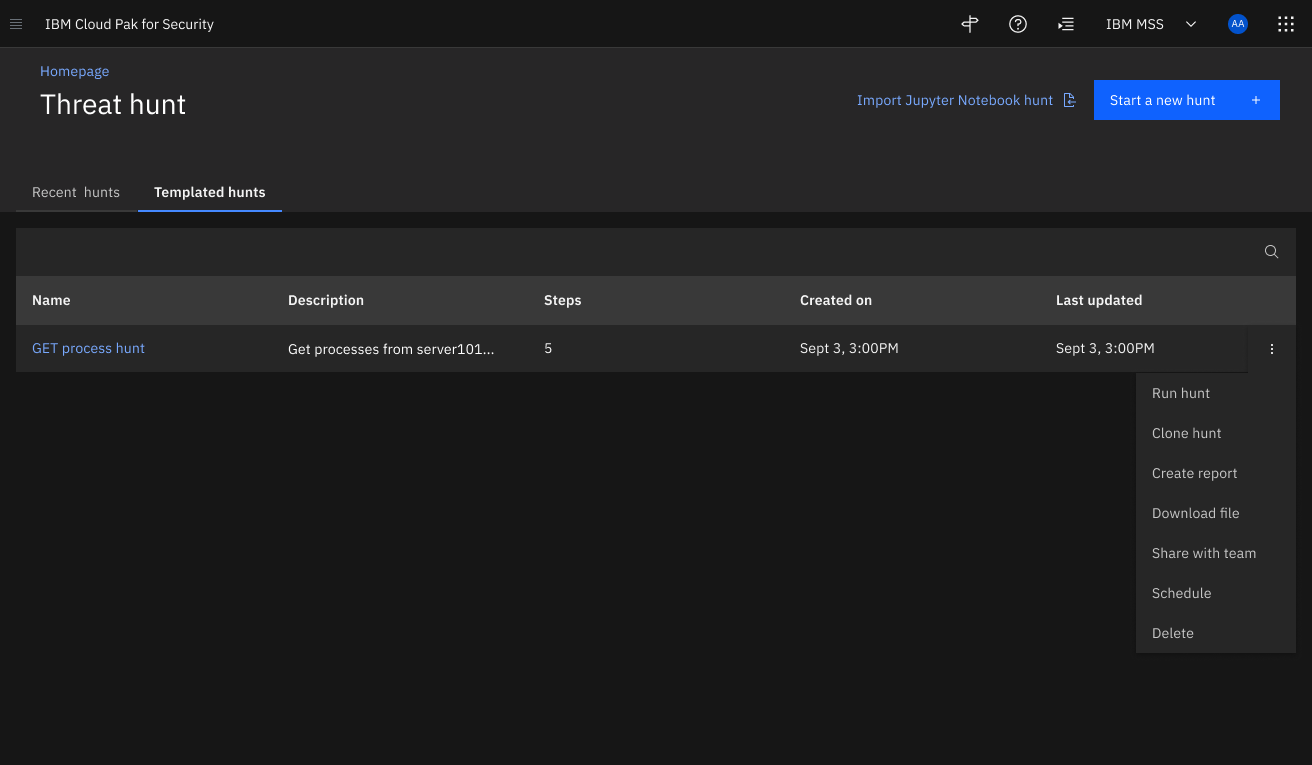
Task: Switch to the Recent hunts tab
Action: 76,192
